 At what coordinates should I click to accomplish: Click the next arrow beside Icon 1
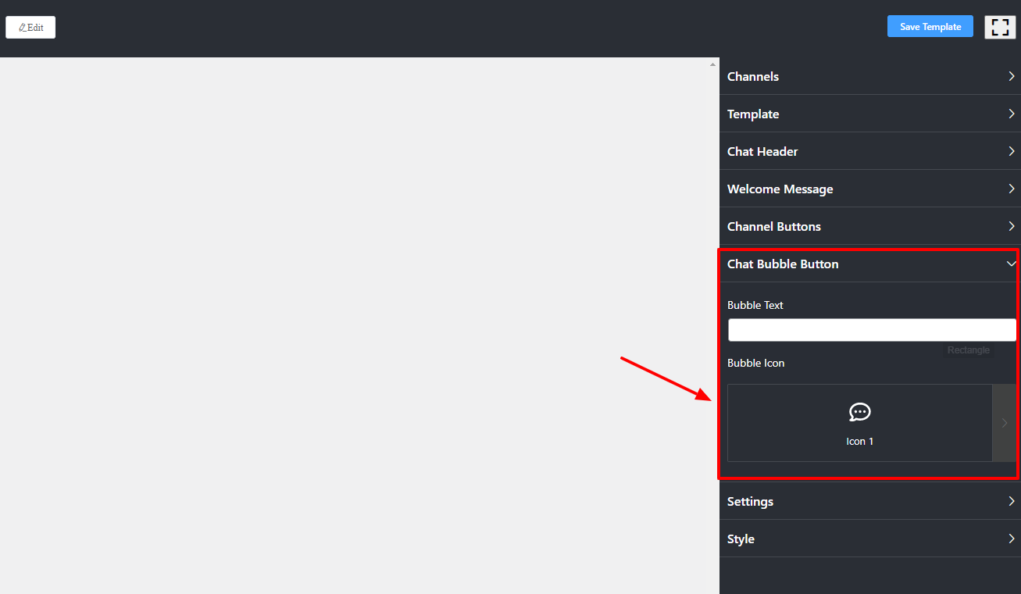(1004, 422)
